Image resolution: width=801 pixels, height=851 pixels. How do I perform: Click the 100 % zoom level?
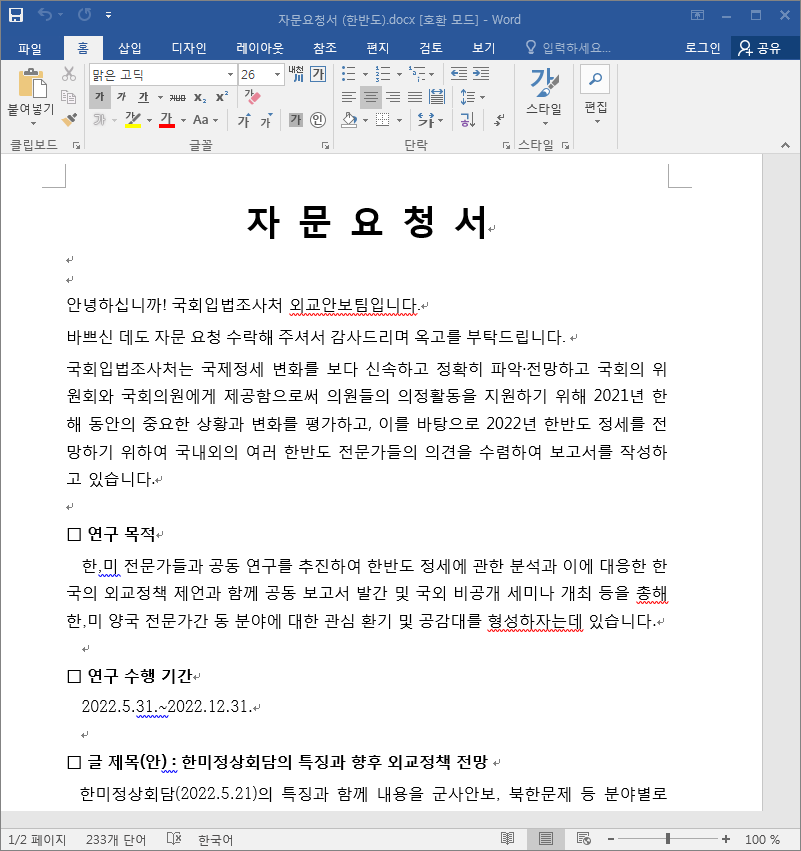pos(762,840)
